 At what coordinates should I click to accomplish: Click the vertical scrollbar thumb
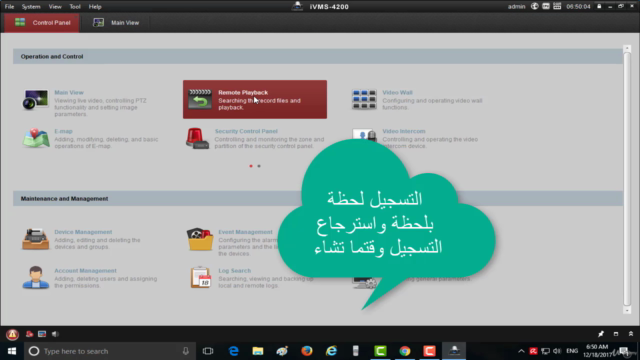pos(627,179)
